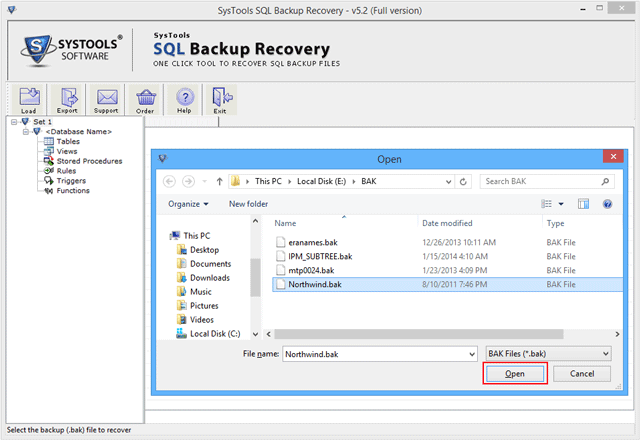
Task: Click the Cancel button
Action: tap(582, 373)
